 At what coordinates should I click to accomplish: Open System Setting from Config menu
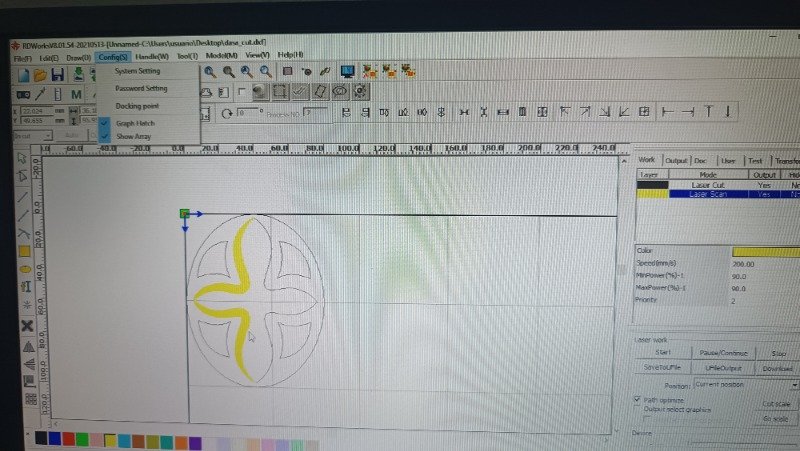pyautogui.click(x=137, y=71)
